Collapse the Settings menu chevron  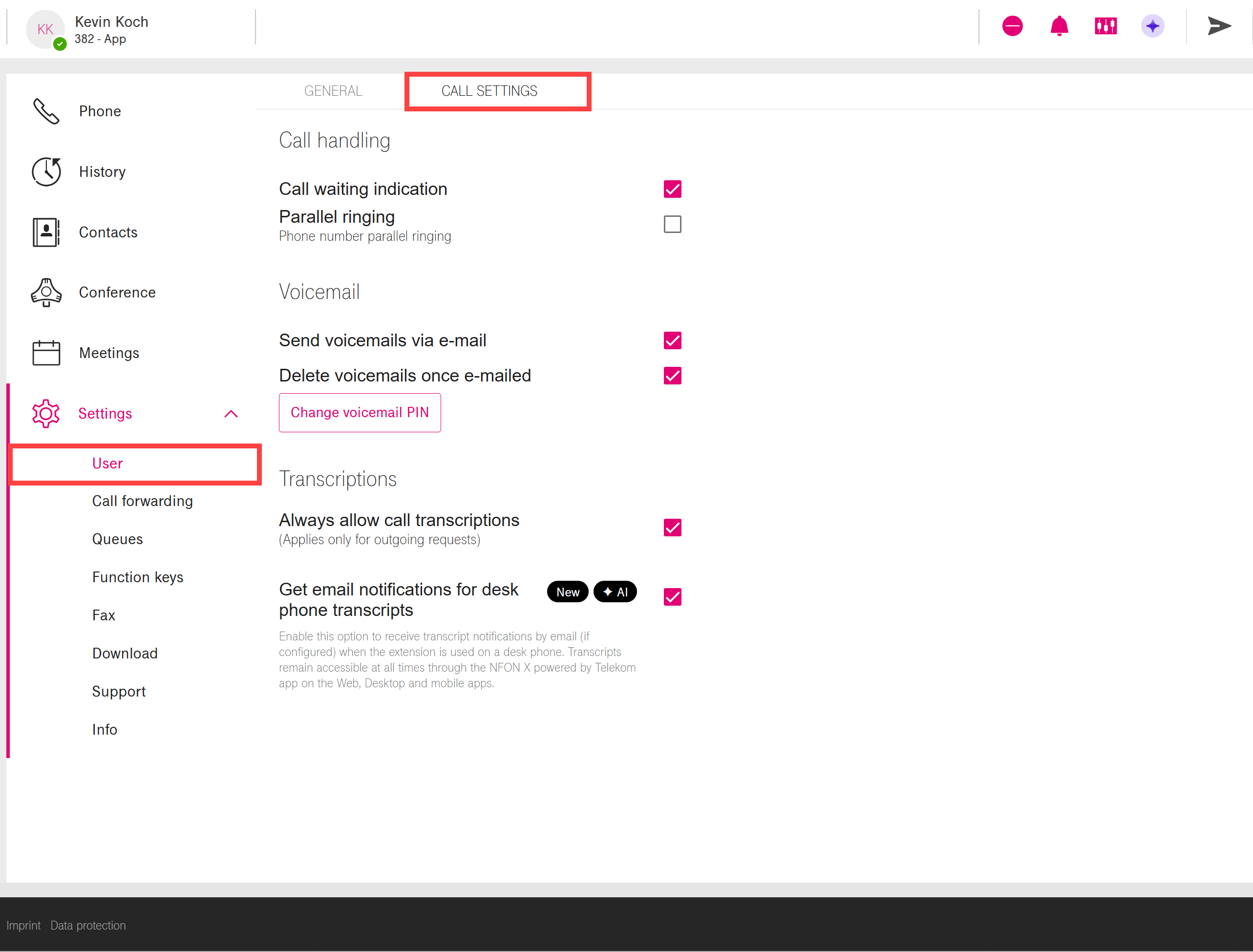point(231,414)
